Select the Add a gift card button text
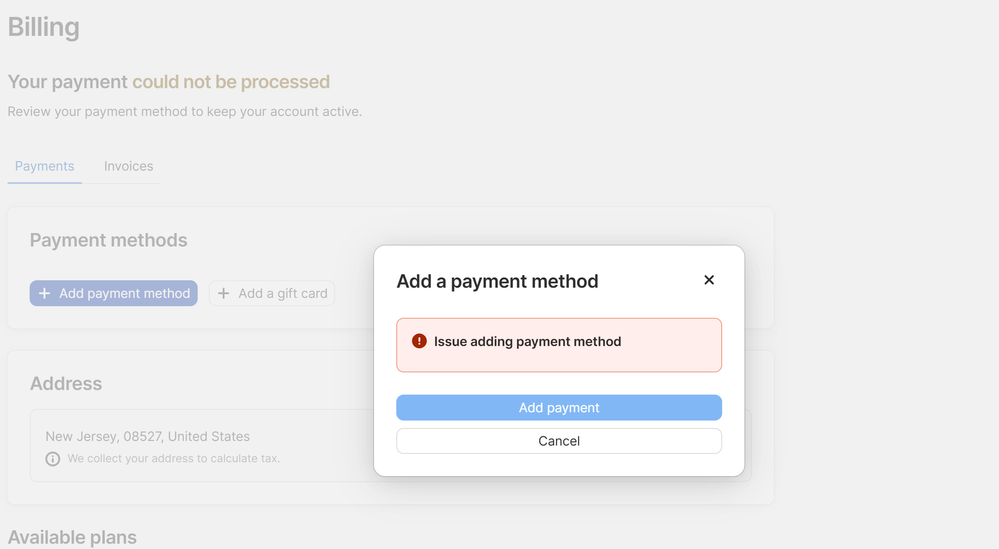The width and height of the screenshot is (999, 549). pyautogui.click(x=282, y=293)
